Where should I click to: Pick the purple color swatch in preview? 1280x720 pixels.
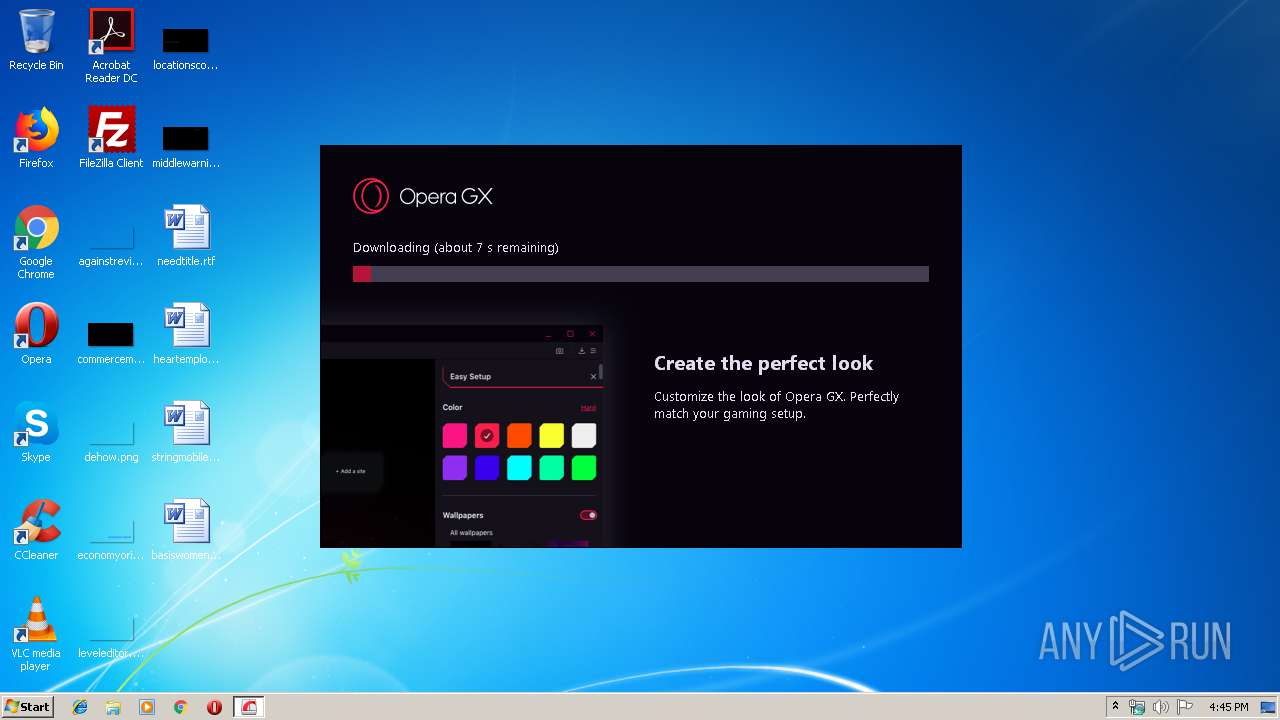click(x=455, y=468)
